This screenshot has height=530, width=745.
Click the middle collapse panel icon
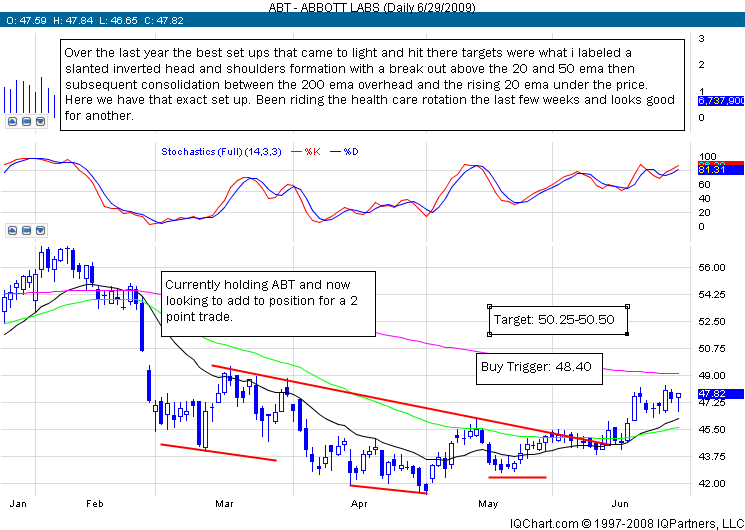click(28, 120)
